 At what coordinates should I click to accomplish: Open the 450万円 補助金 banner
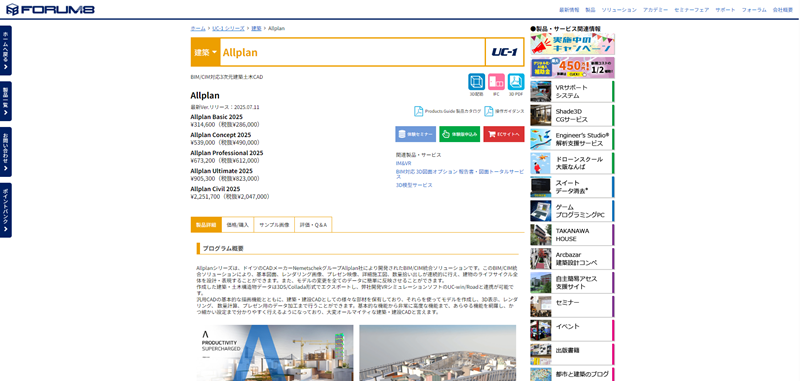click(x=572, y=68)
